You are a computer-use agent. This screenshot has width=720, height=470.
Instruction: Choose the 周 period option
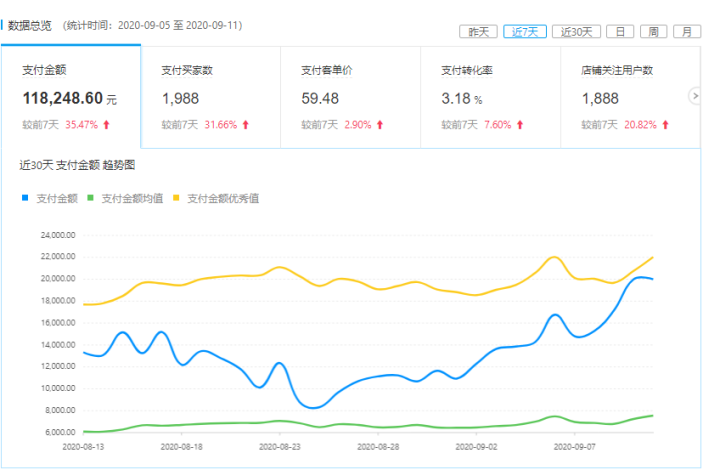pyautogui.click(x=652, y=32)
